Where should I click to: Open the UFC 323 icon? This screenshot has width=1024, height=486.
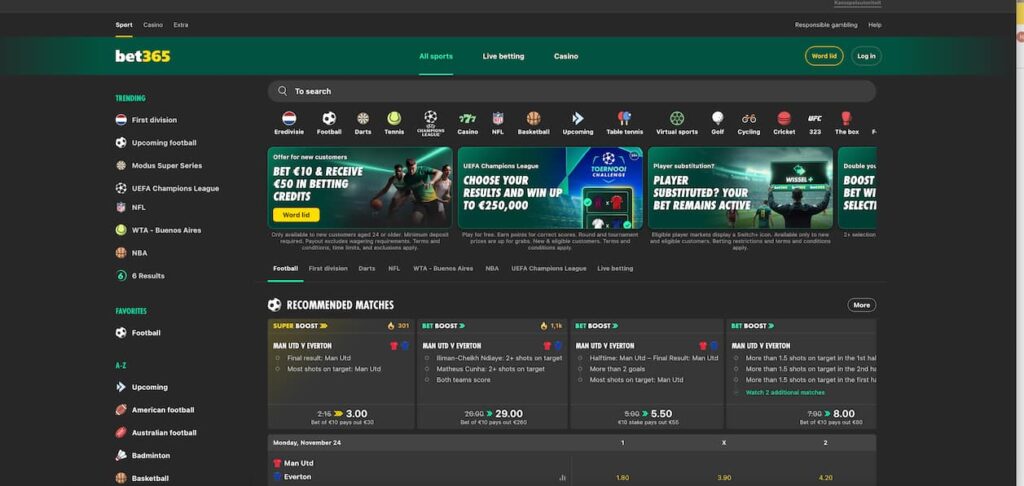815,118
